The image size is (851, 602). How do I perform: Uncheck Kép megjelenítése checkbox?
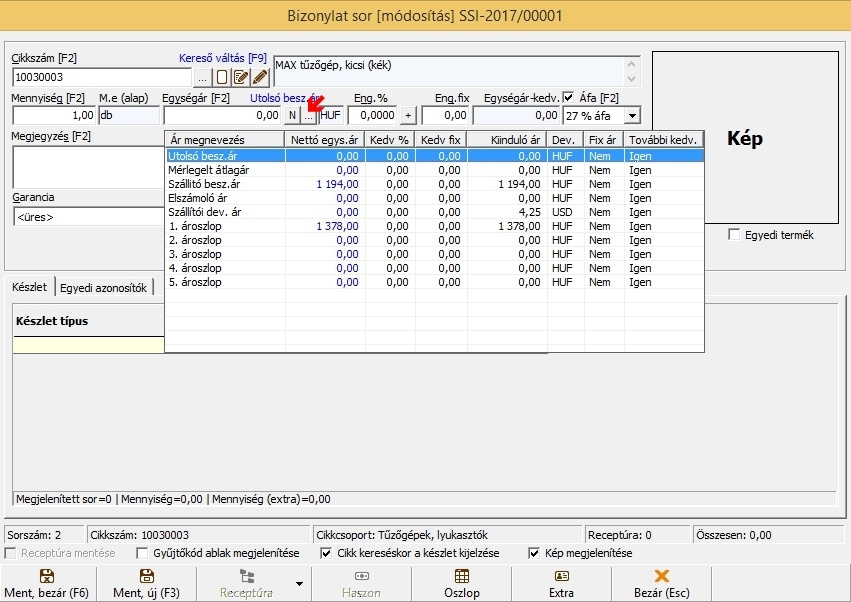535,553
